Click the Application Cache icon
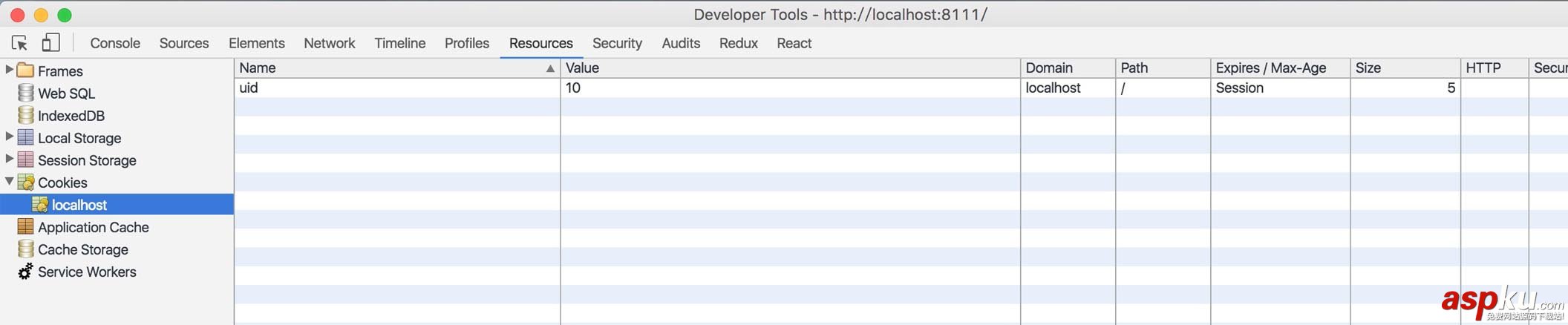This screenshot has height=325, width=1568. coord(25,226)
